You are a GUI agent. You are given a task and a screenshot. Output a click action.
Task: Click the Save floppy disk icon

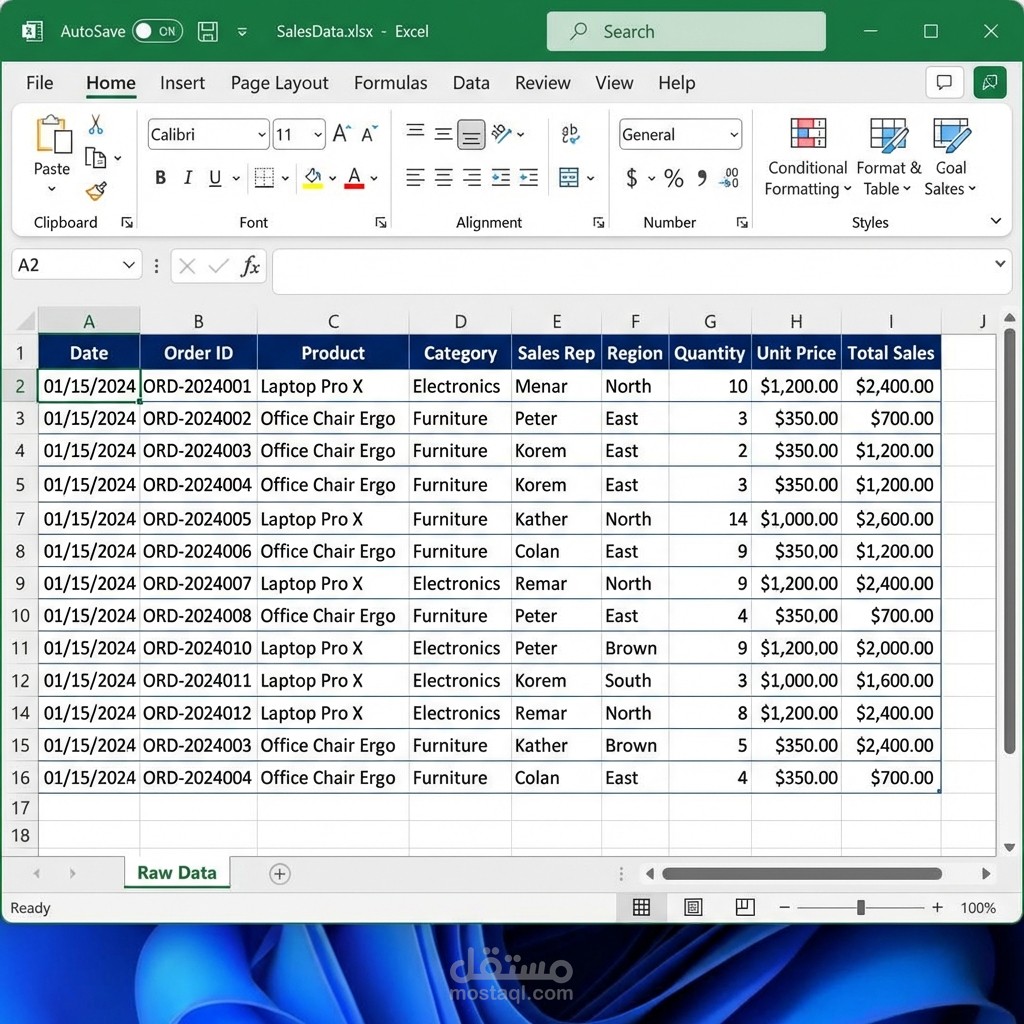(208, 31)
